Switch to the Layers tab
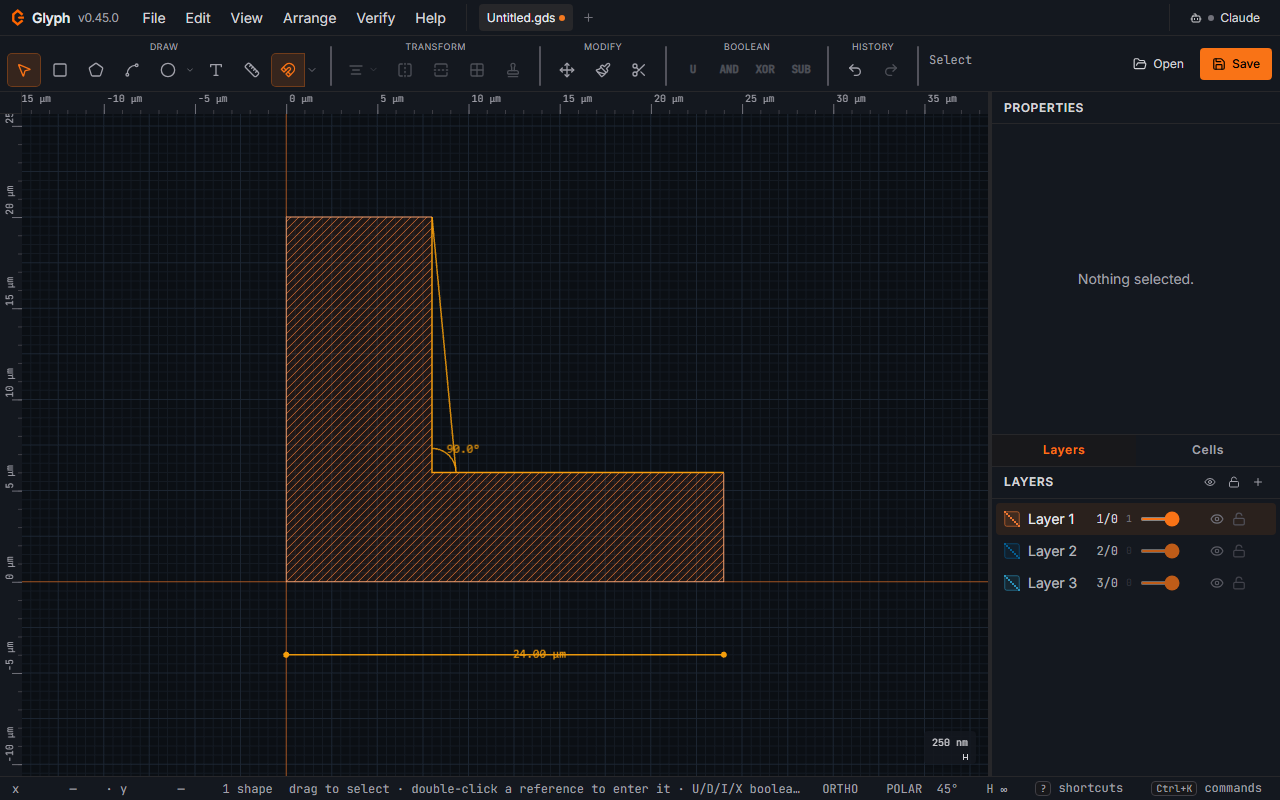This screenshot has width=1280, height=800. (1064, 450)
